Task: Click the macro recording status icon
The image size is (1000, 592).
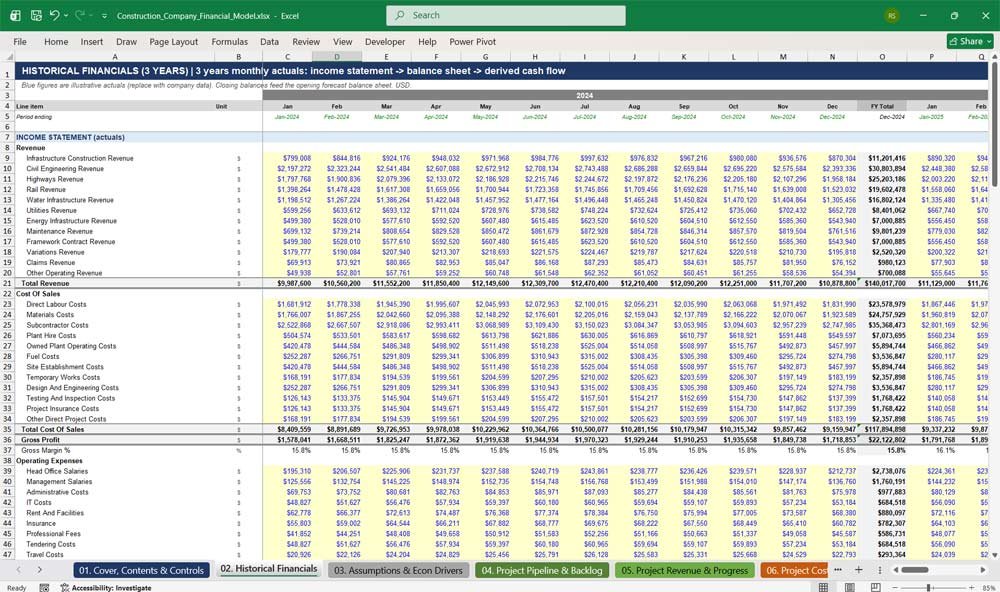Action: point(44,588)
